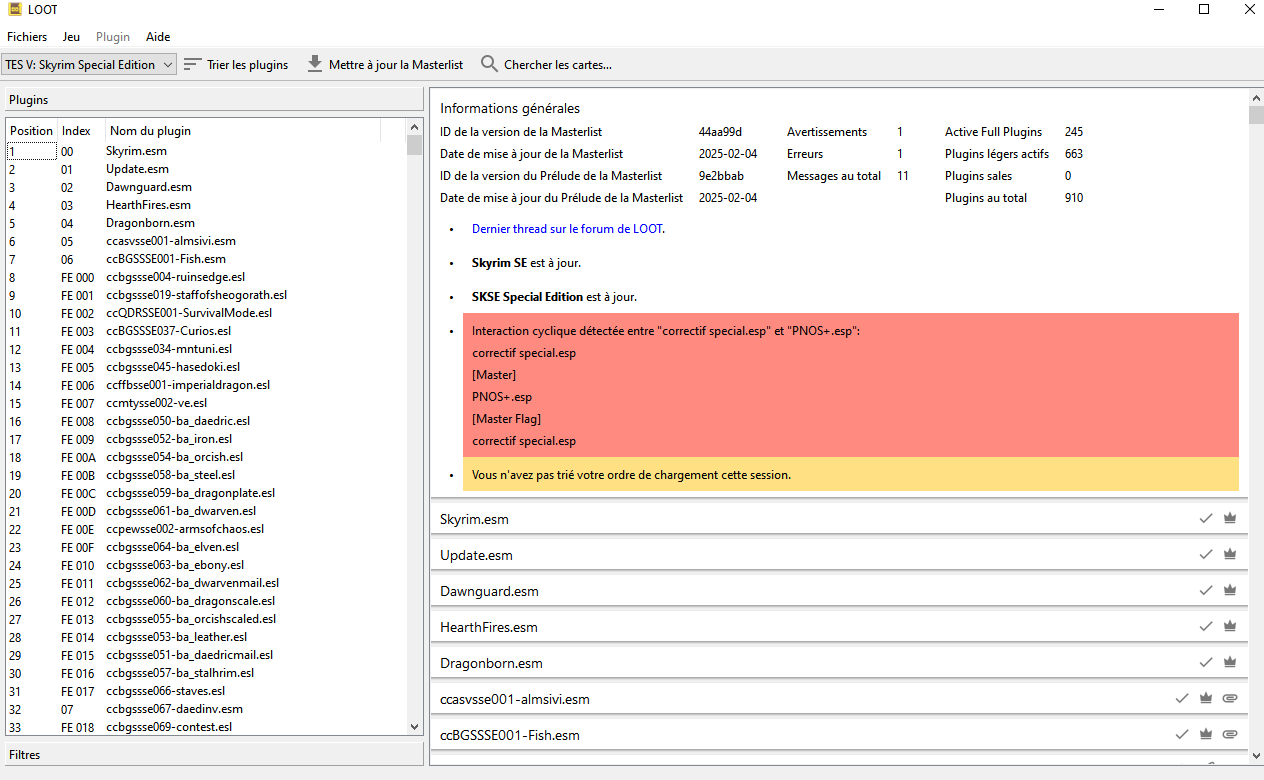Click the plugin list scrollbar thumb

(414, 146)
